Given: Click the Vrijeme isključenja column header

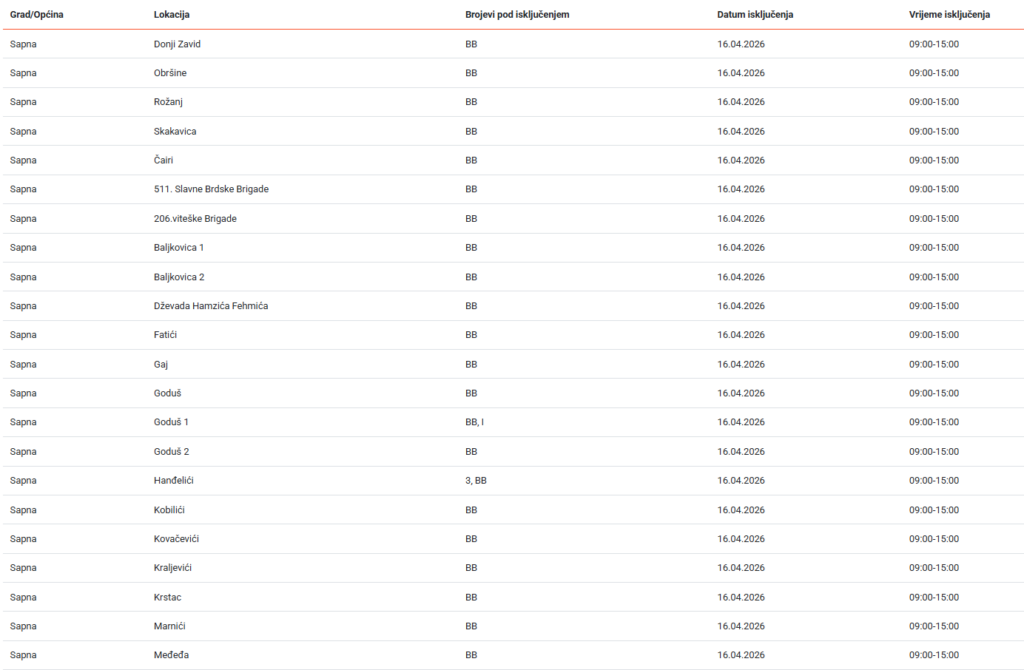Looking at the screenshot, I should coord(949,15).
